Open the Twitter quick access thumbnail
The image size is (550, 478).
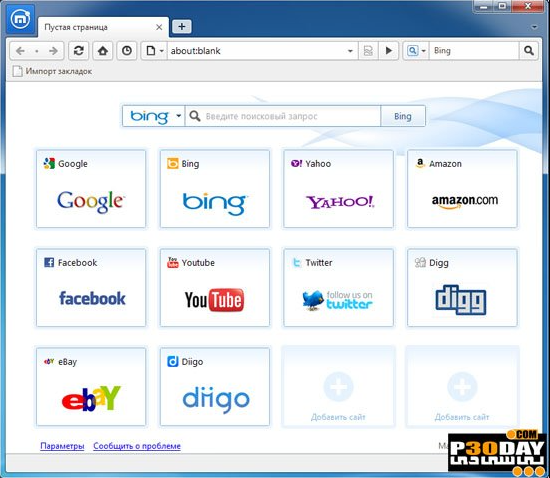tap(338, 288)
